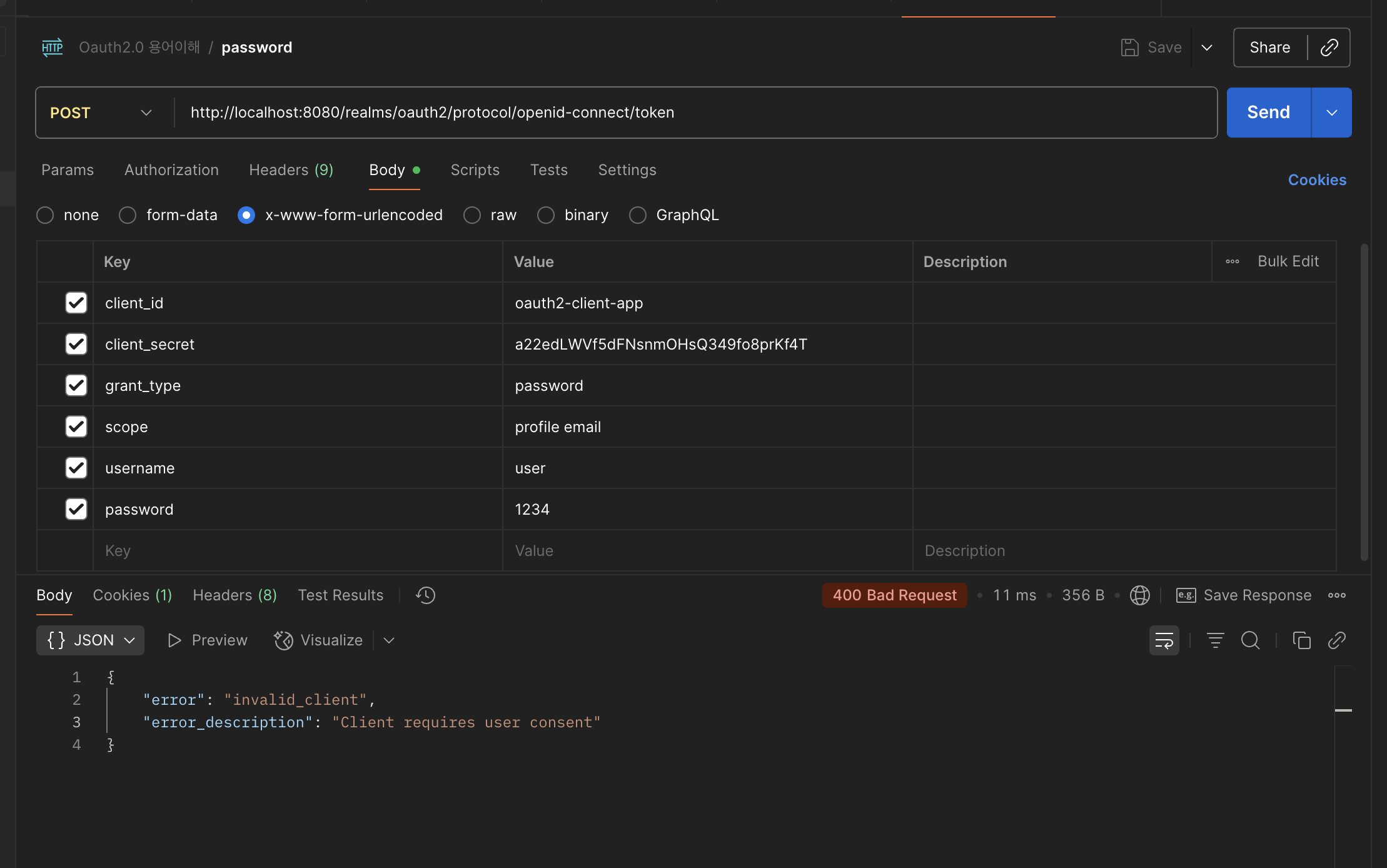
Task: Click the password value '1234'
Action: (532, 509)
